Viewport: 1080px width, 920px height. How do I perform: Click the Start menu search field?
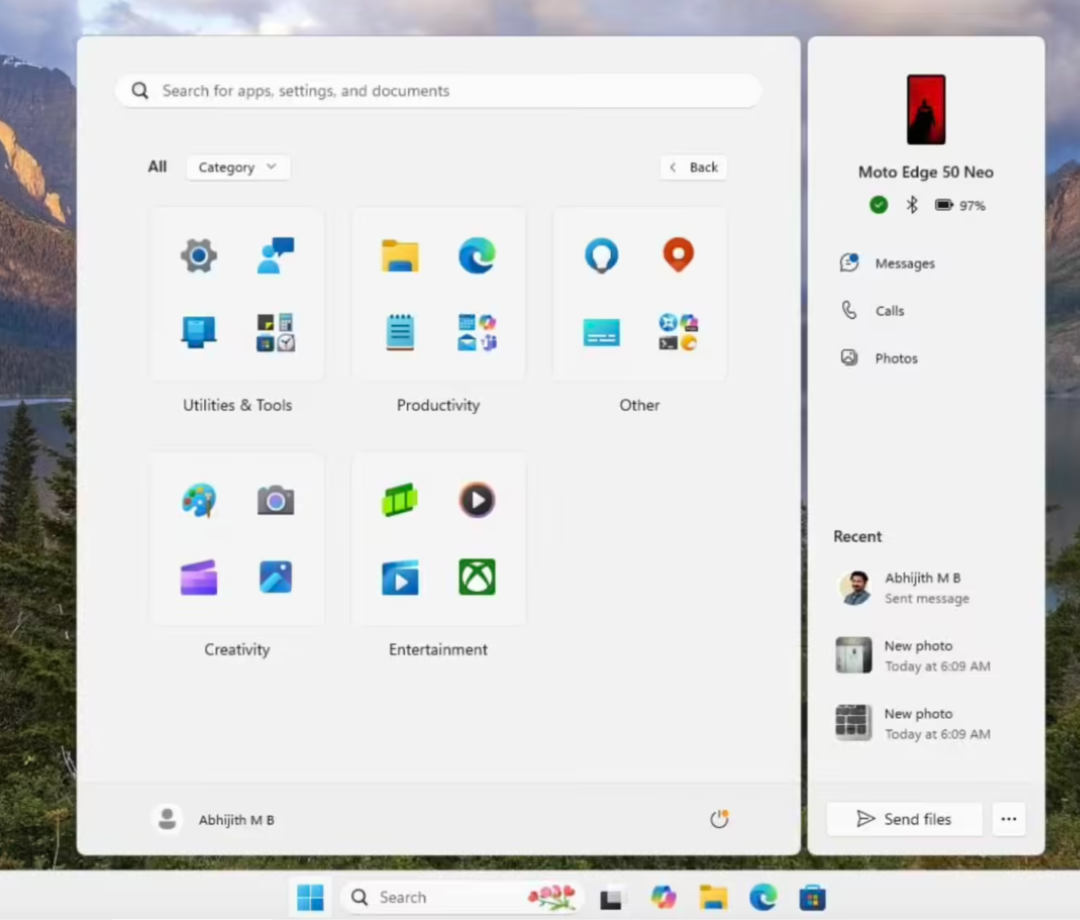point(439,91)
